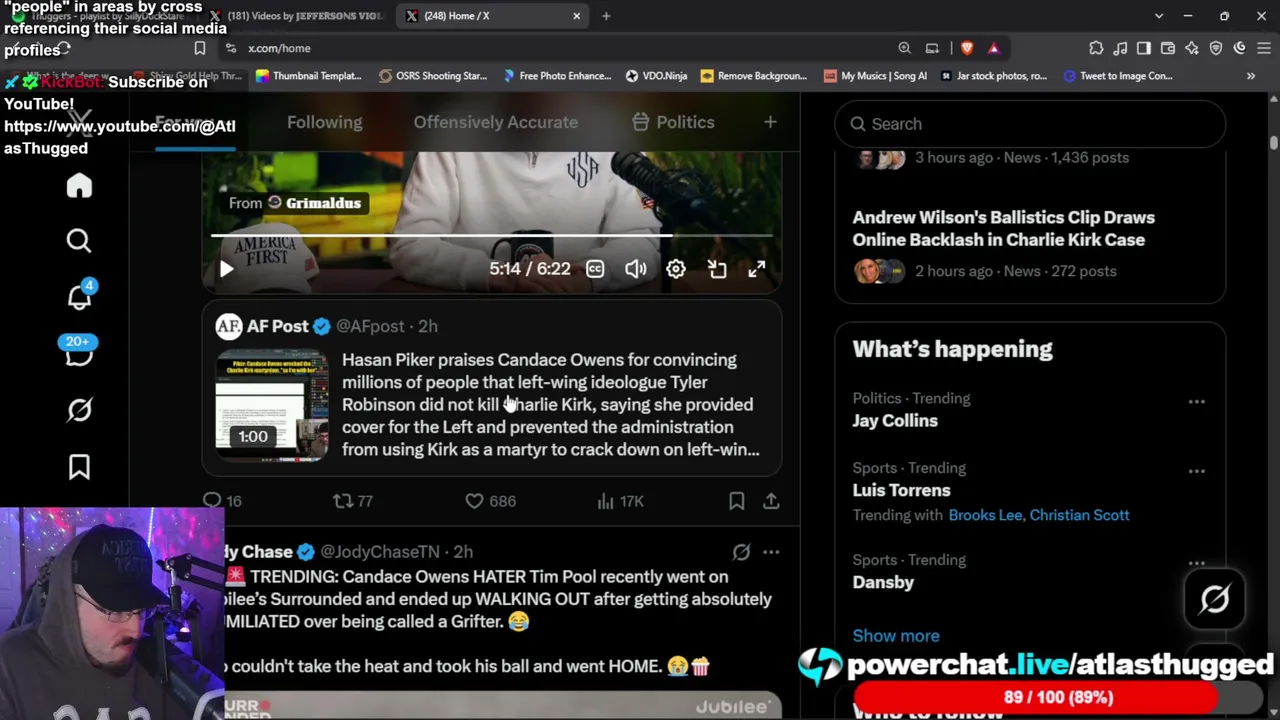1280x720 pixels.
Task: Open the Dansby trending topic
Action: click(x=883, y=582)
